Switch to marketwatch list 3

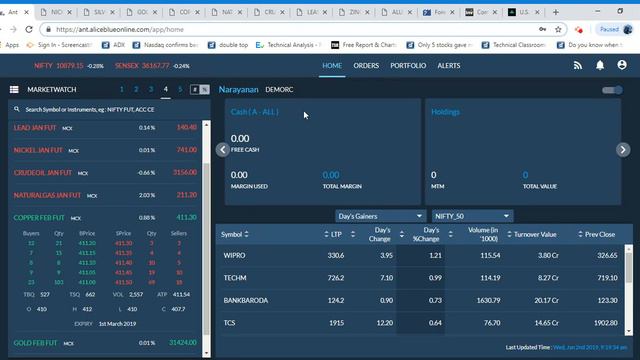(151, 89)
